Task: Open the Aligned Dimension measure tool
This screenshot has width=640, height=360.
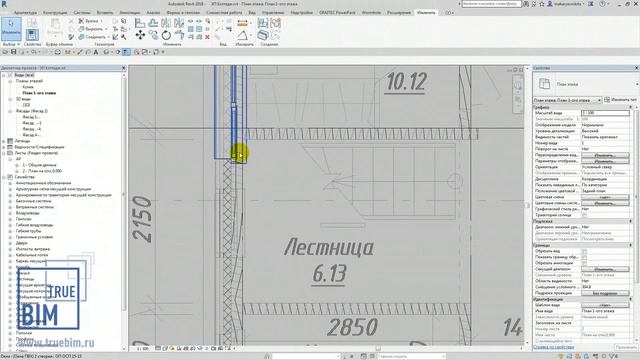Action: coord(242,23)
